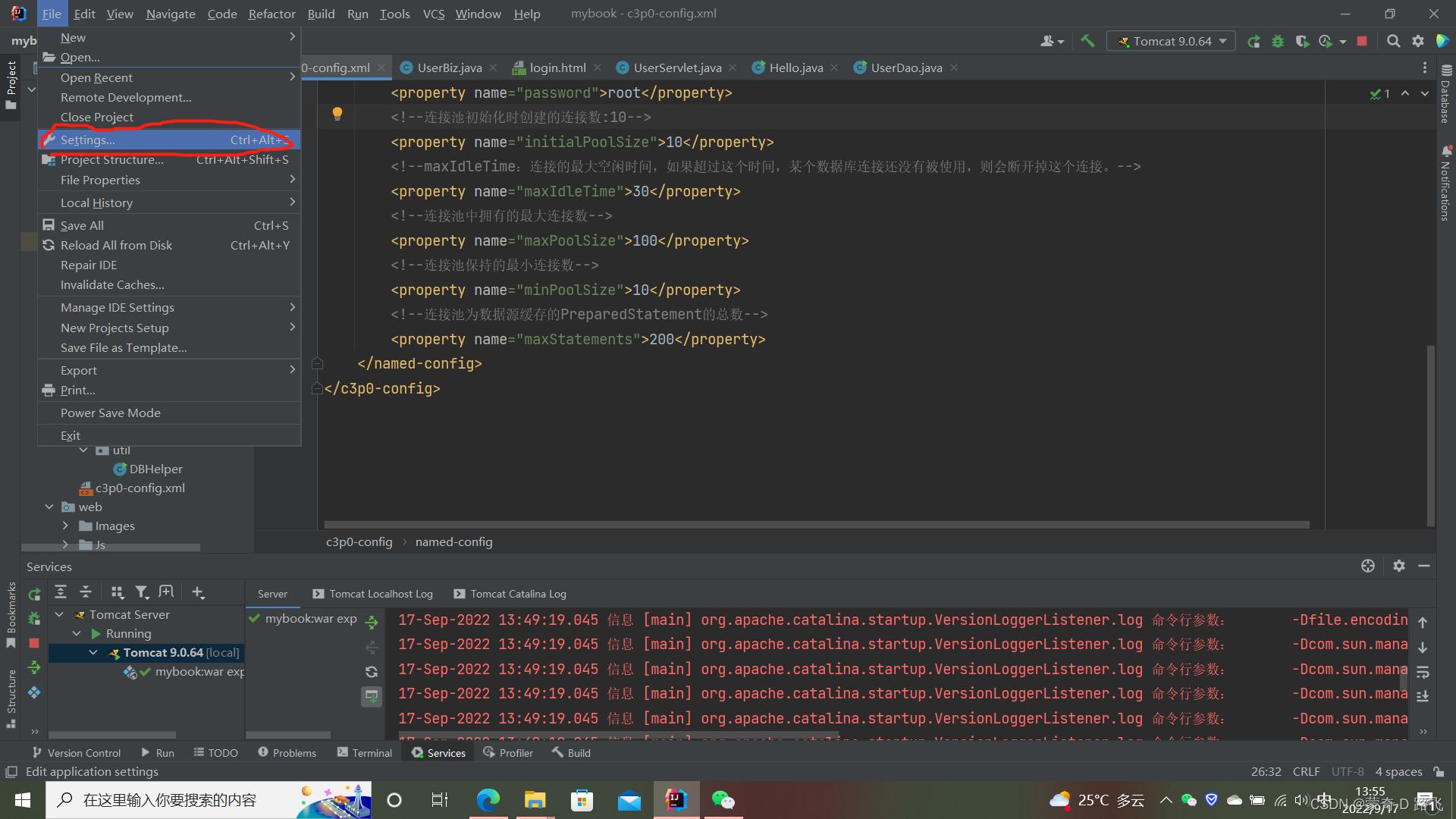Switch to UserServlet.java editor tab
The image size is (1456, 819).
point(676,67)
